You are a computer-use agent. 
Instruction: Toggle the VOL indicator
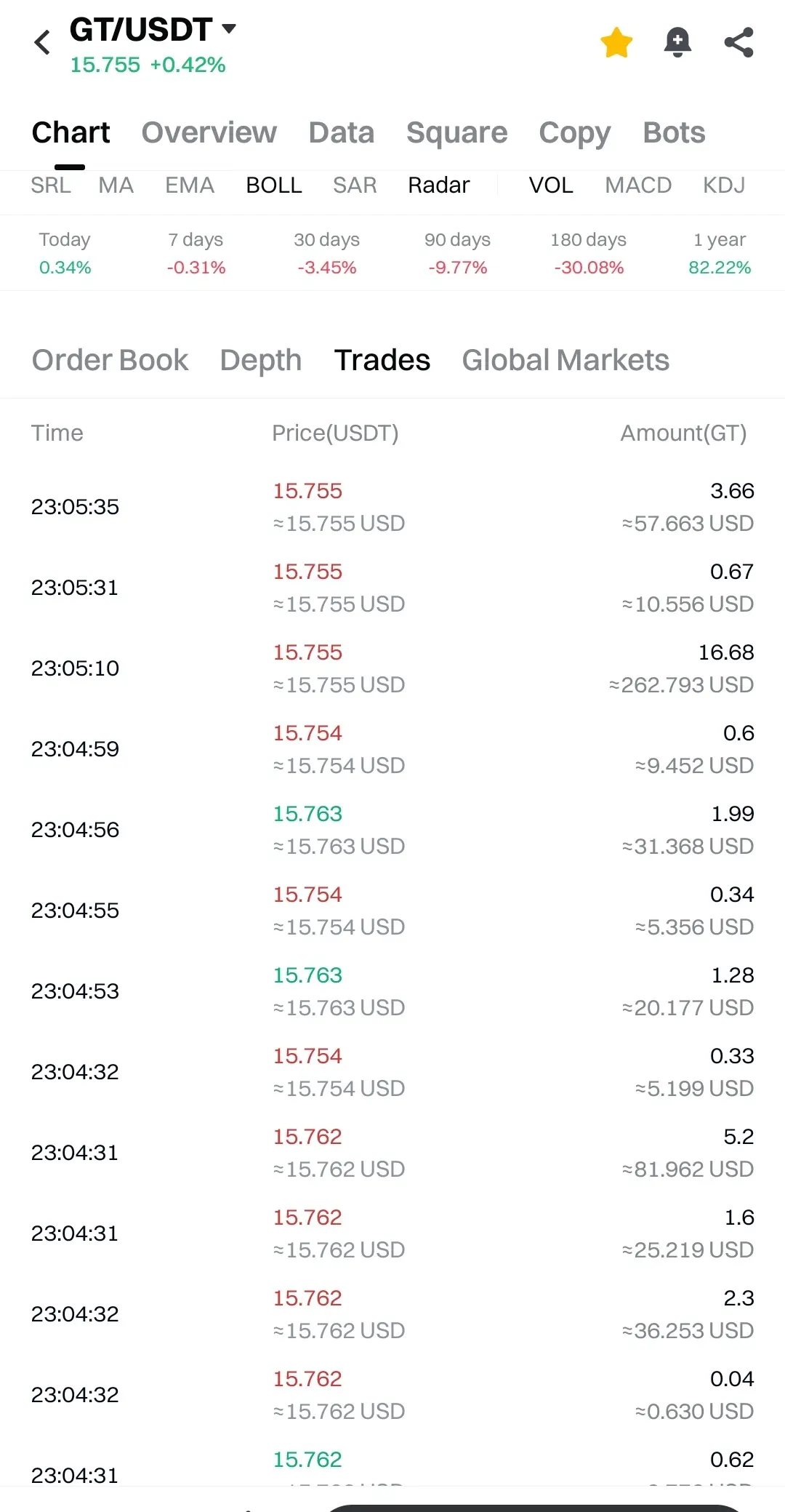(551, 185)
